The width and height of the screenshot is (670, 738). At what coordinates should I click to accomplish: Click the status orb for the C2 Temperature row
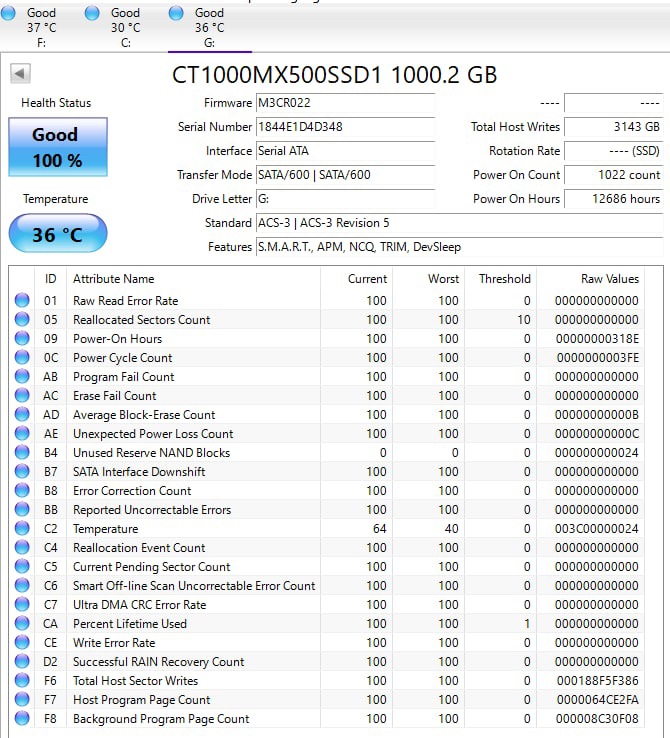coord(22,529)
